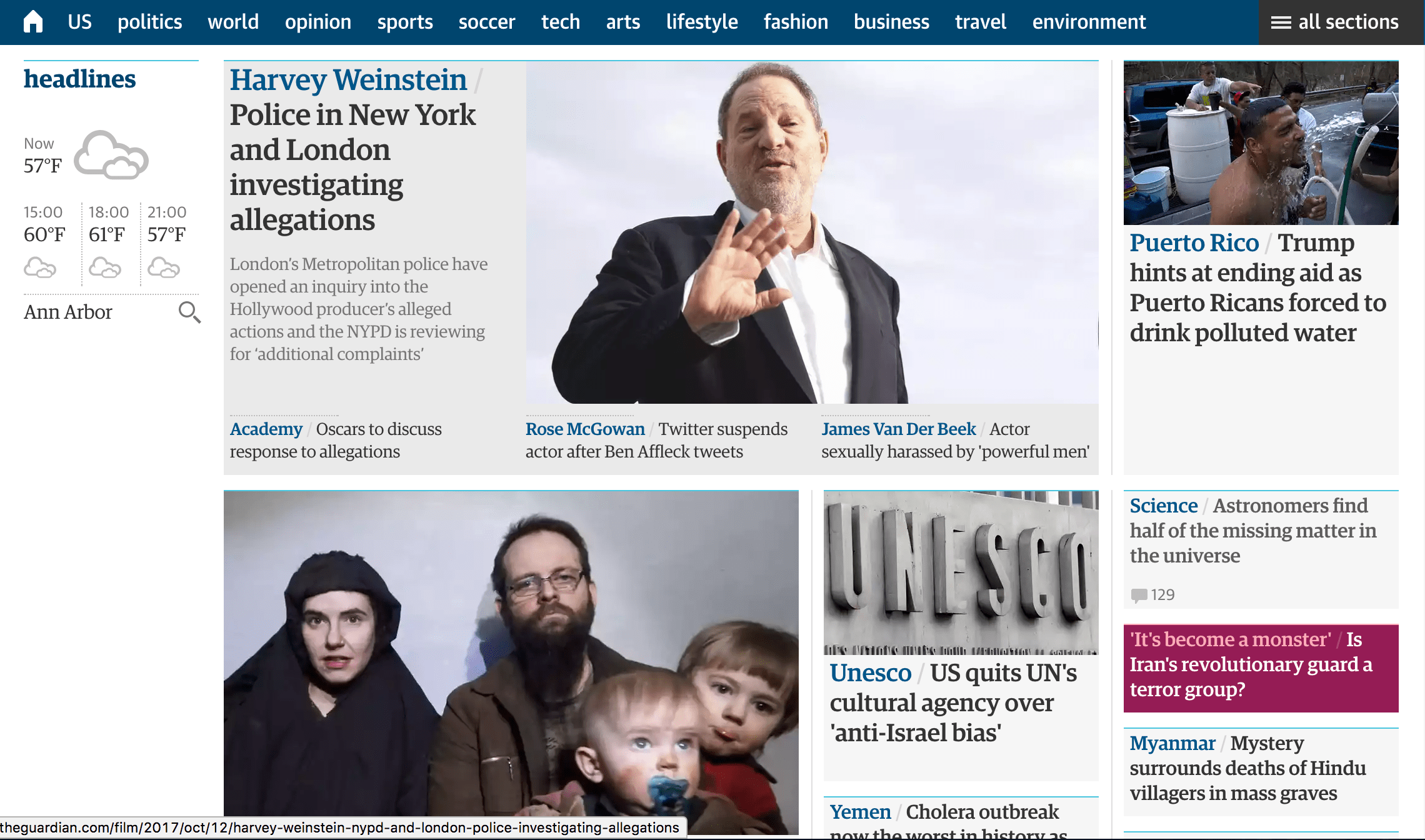Click the current weather cloud icon

pyautogui.click(x=111, y=155)
